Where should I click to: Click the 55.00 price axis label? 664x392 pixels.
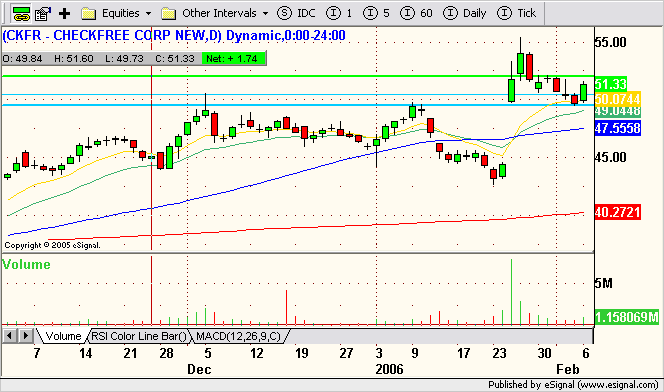coord(610,42)
